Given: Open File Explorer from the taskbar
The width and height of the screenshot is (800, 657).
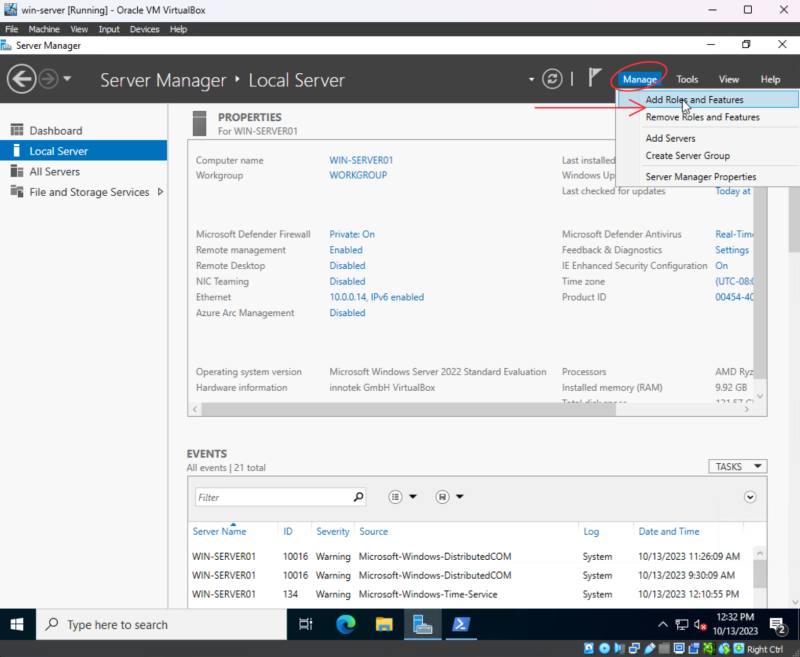Looking at the screenshot, I should [383, 626].
